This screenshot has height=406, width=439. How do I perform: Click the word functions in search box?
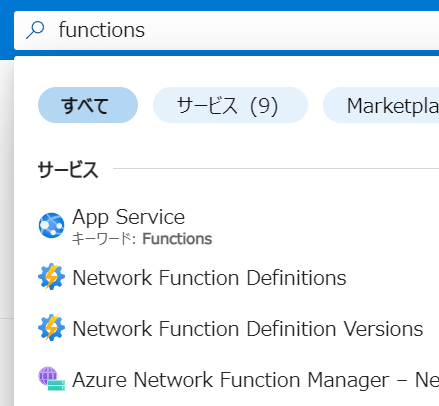[x=102, y=30]
